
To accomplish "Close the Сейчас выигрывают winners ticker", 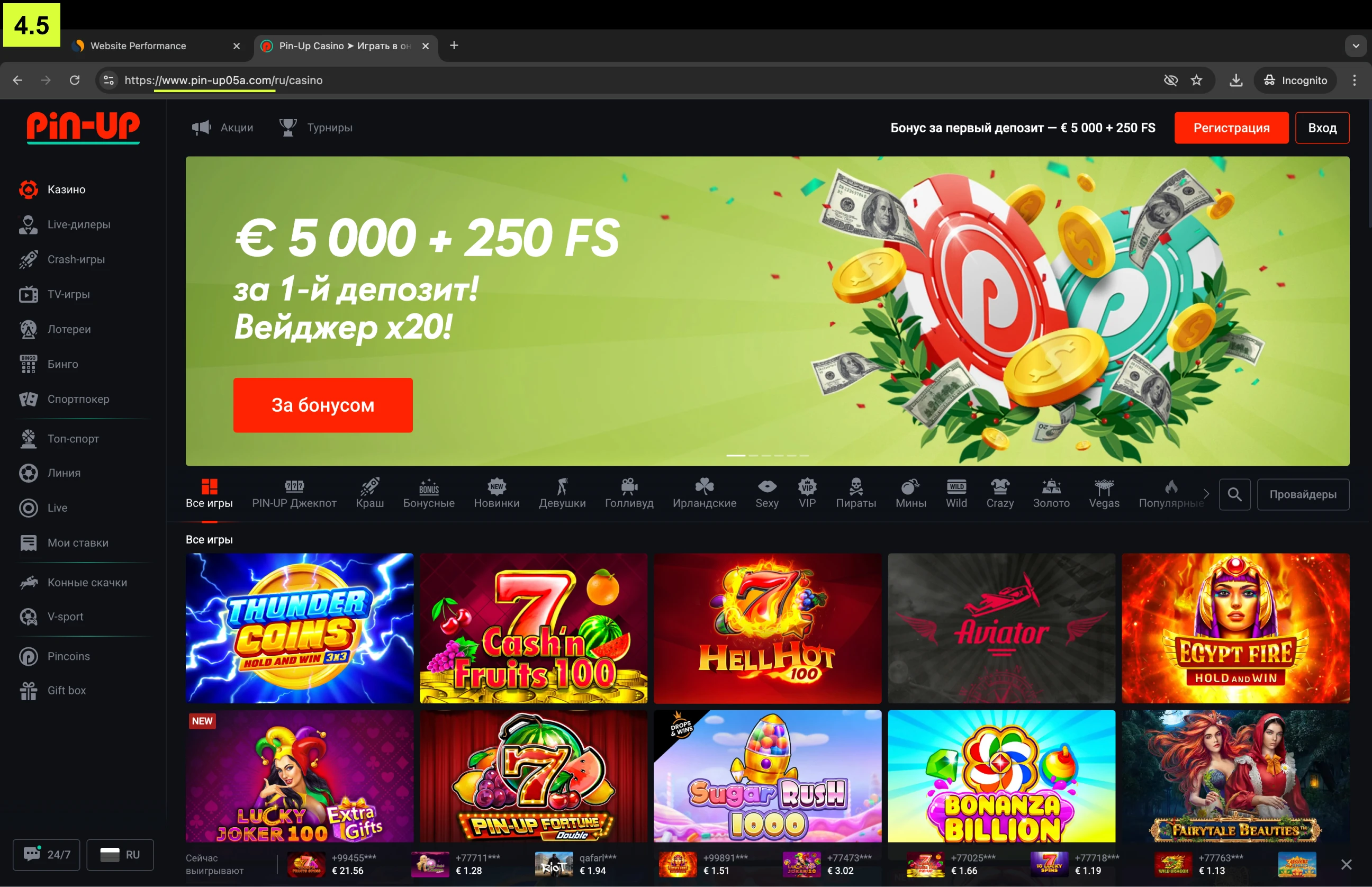I will point(1346,864).
